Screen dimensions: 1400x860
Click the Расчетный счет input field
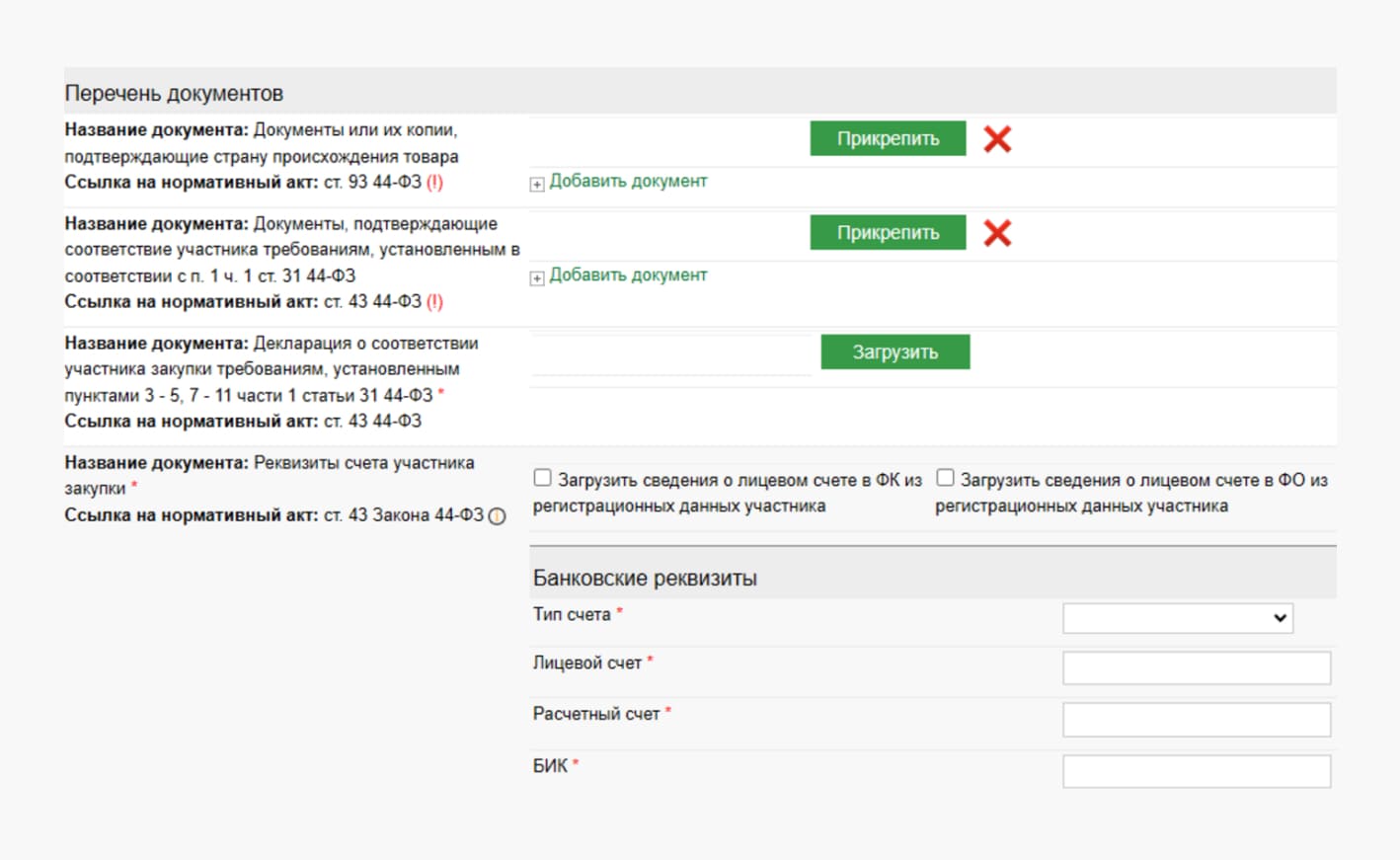tap(1197, 720)
